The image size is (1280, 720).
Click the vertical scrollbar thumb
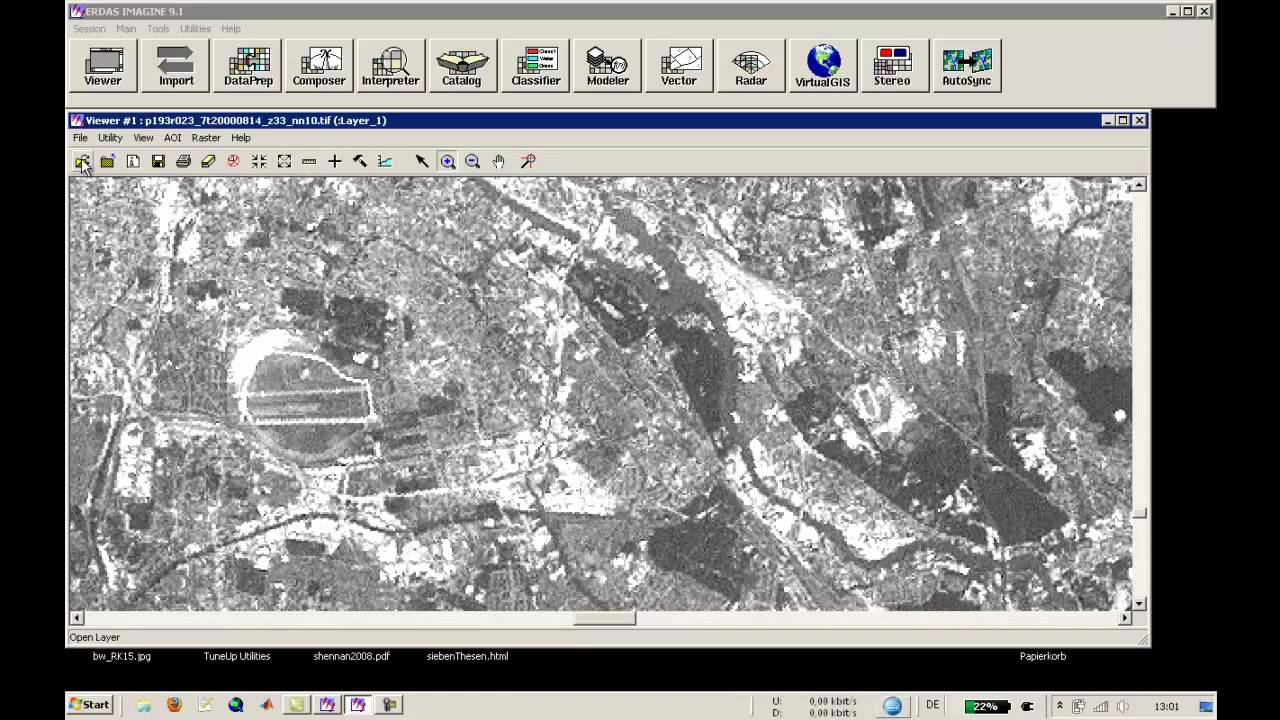point(1139,513)
